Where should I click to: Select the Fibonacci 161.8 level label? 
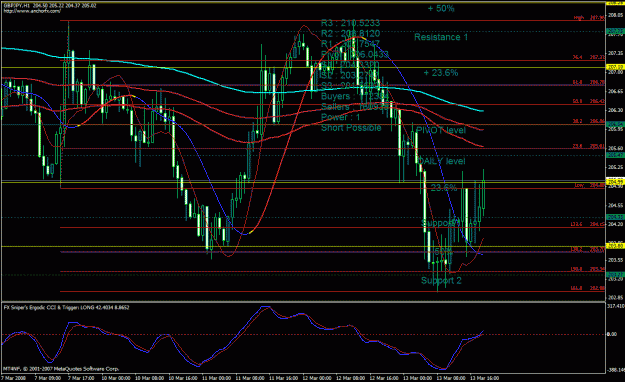(x=577, y=288)
